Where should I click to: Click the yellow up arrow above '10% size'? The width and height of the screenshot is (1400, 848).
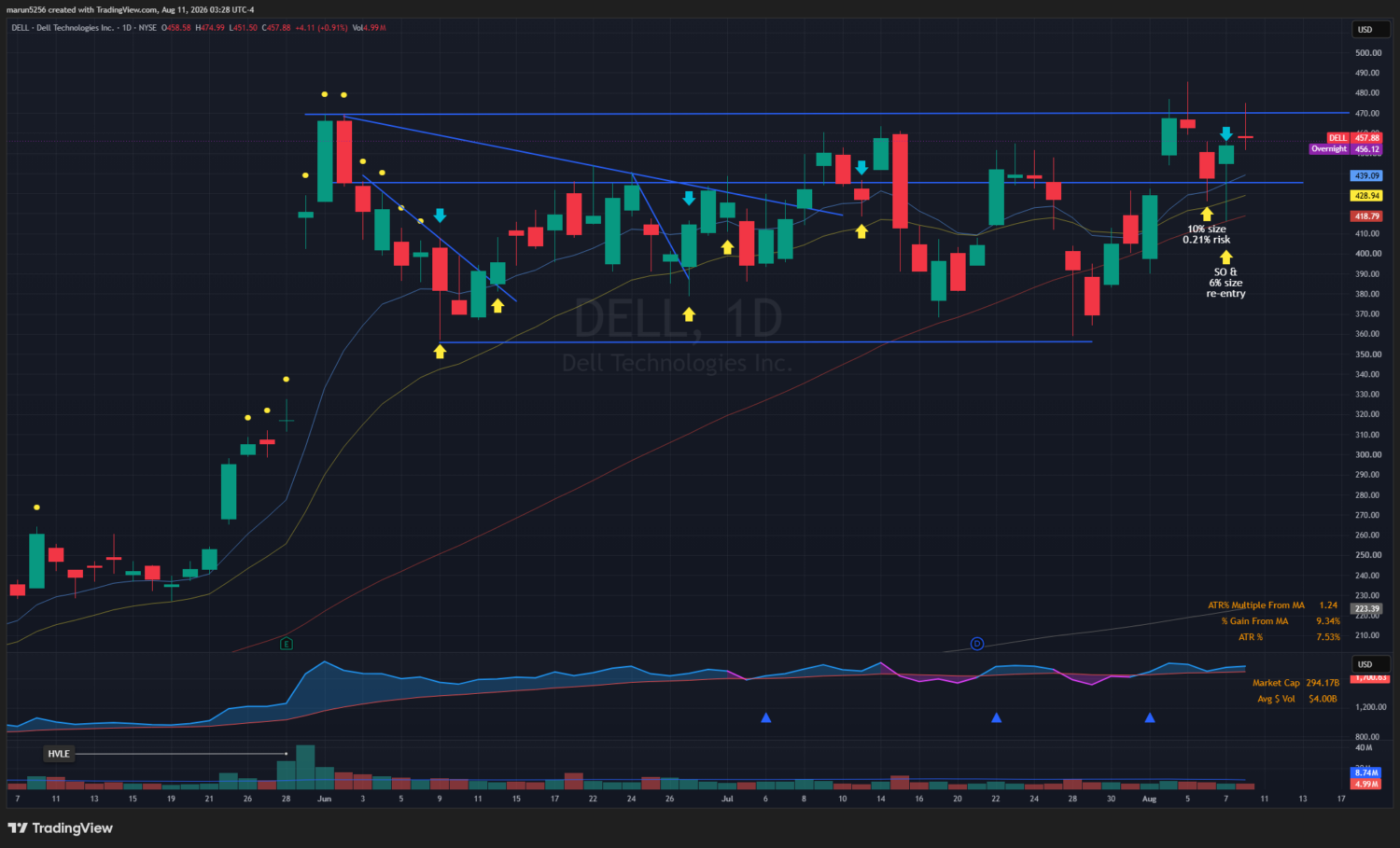coord(1207,215)
